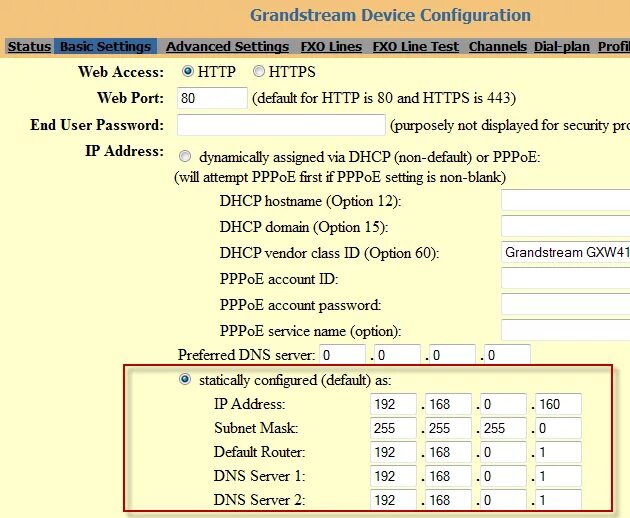Click the 'Grandstream Device Configuration' heading
Viewport: 630px width, 518px height.
[x=391, y=15]
